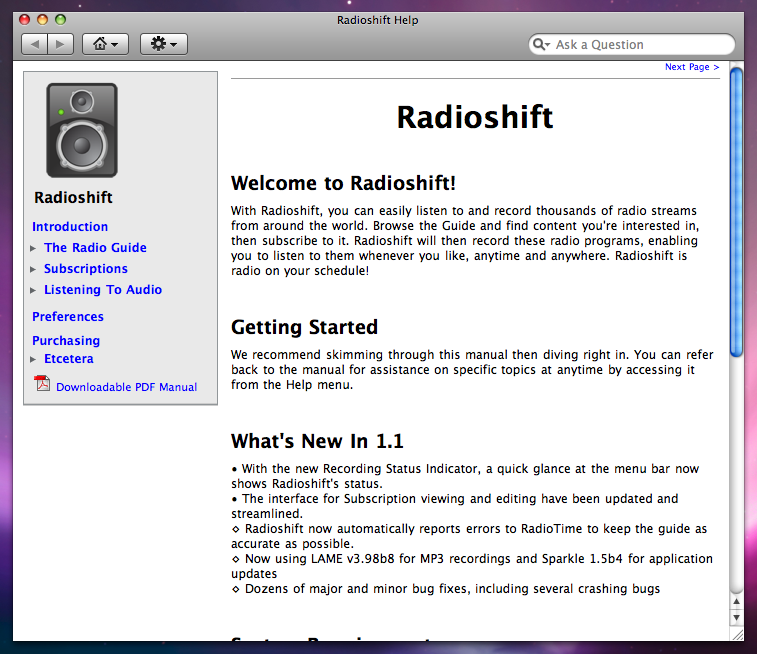Click the Radioshift page title
The height and width of the screenshot is (654, 757).
475,117
